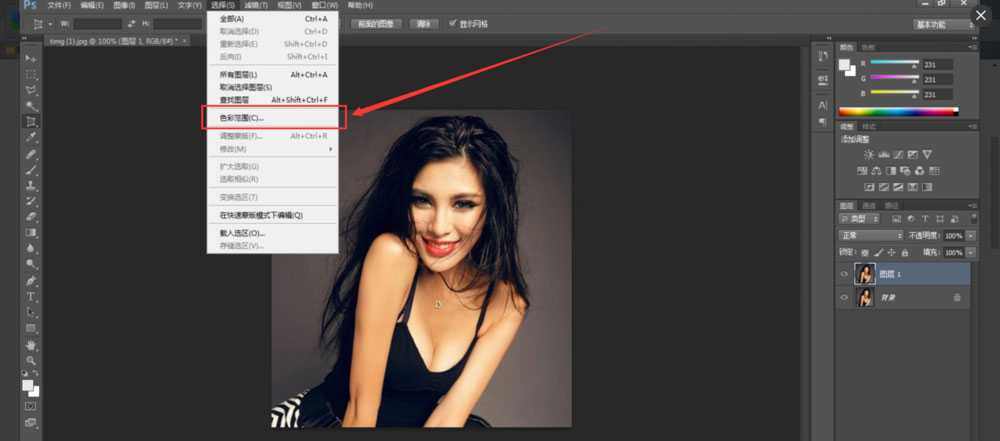This screenshot has width=1000, height=441.
Task: Click the 图层 1 layer thumbnail
Action: point(864,274)
